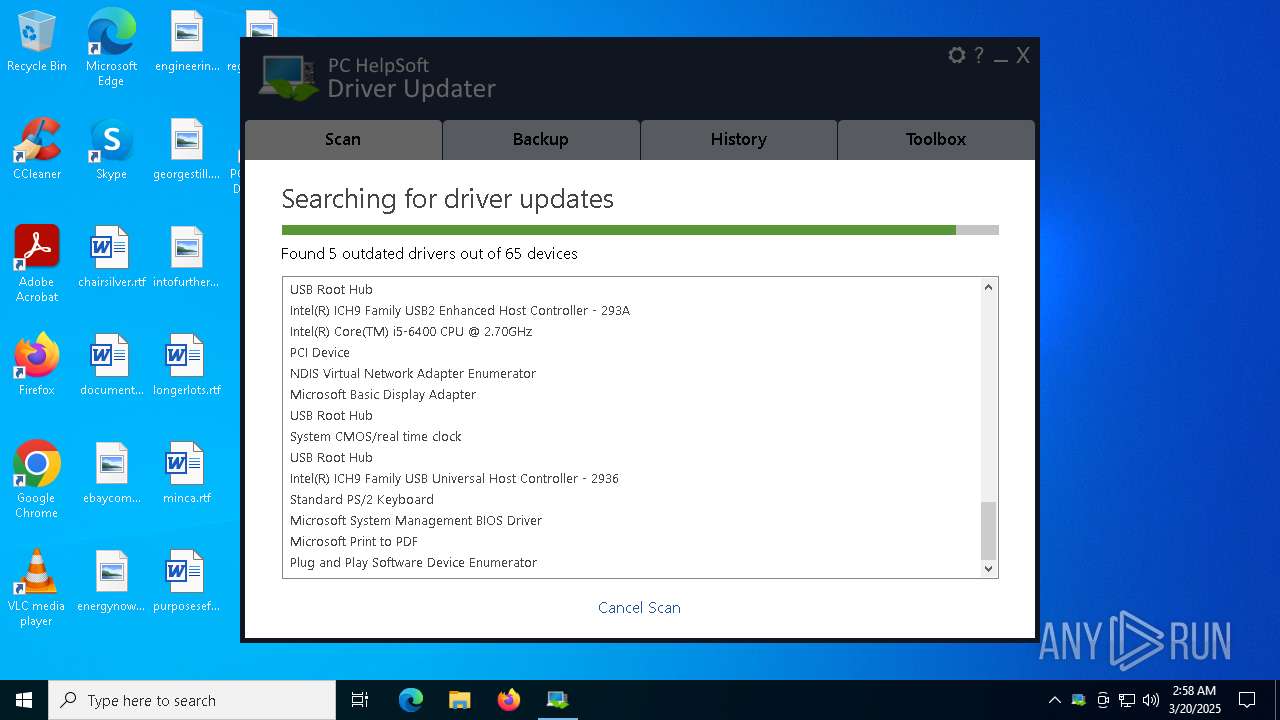The height and width of the screenshot is (720, 1280).
Task: Select Standard PS/2 Keyboard entry
Action: pos(362,499)
